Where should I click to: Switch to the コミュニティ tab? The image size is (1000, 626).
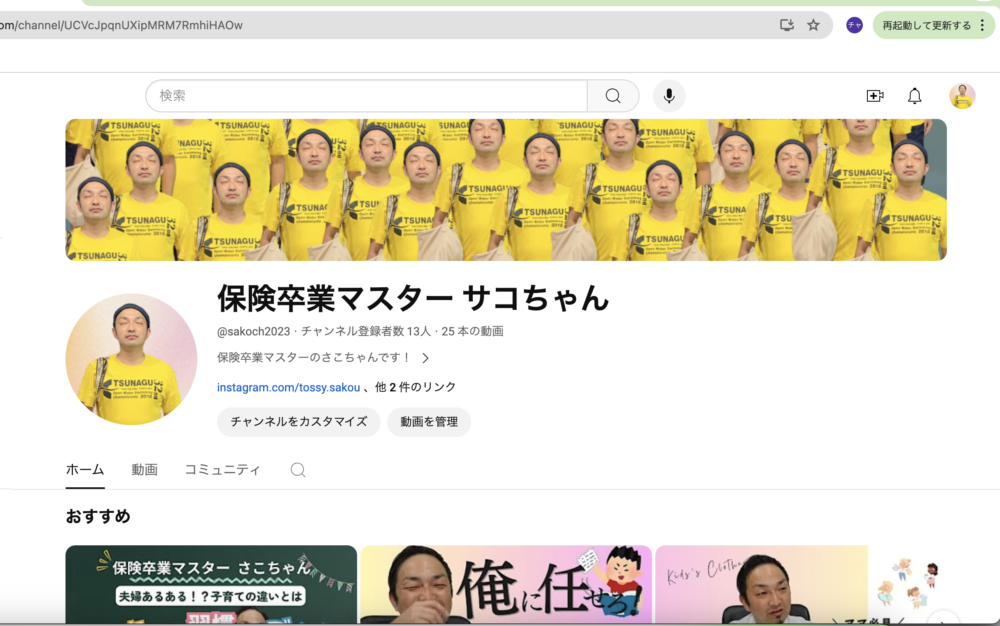pyautogui.click(x=222, y=470)
